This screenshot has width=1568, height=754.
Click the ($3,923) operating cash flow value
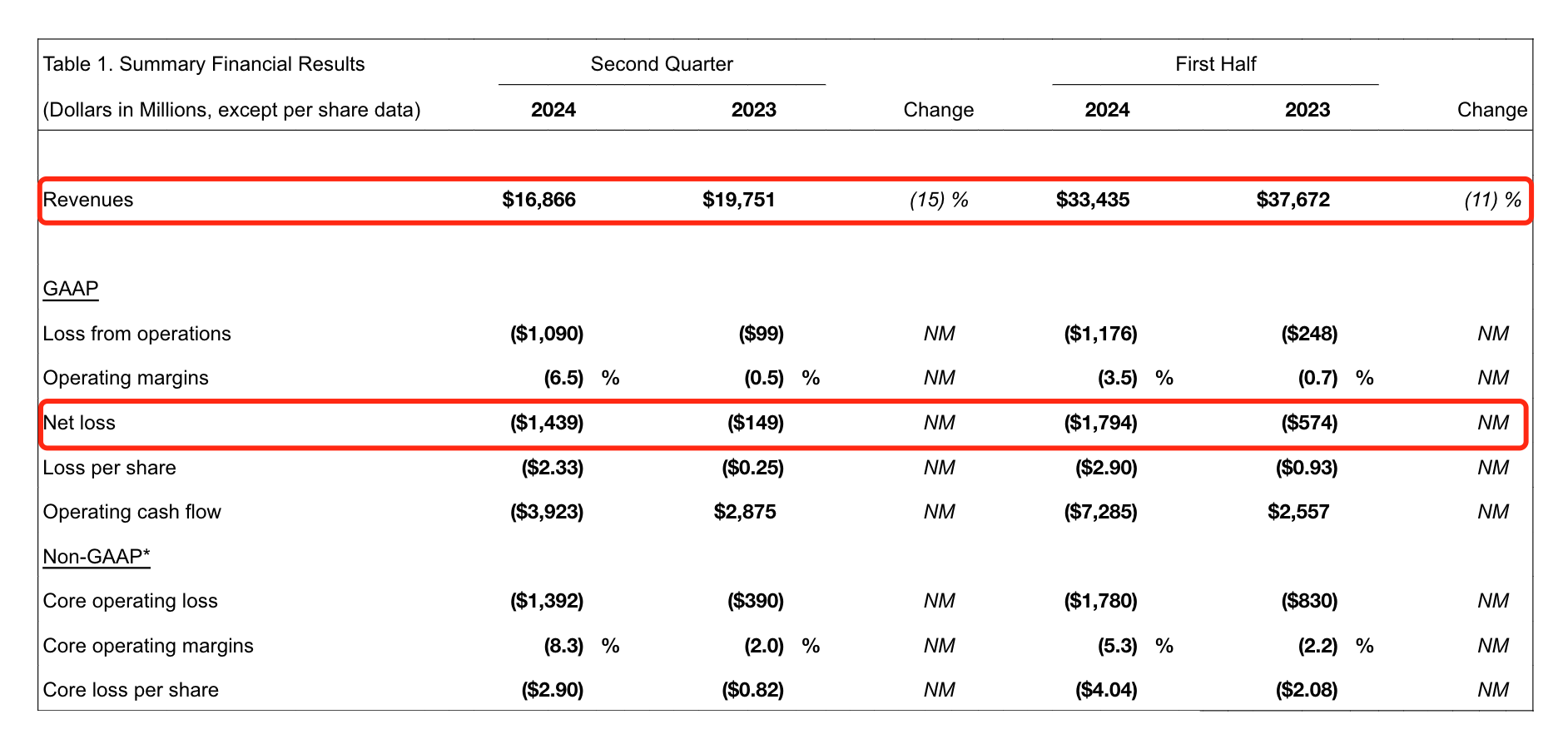click(x=547, y=512)
